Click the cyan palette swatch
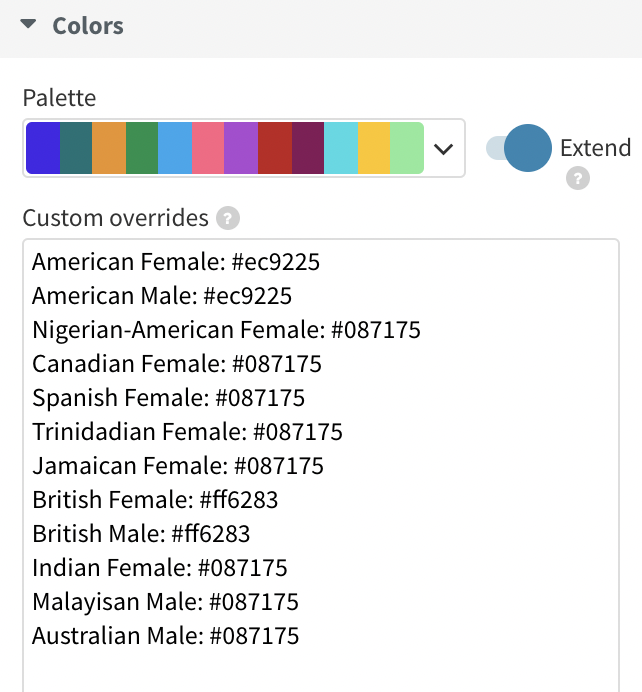The height and width of the screenshot is (692, 642). (340, 148)
